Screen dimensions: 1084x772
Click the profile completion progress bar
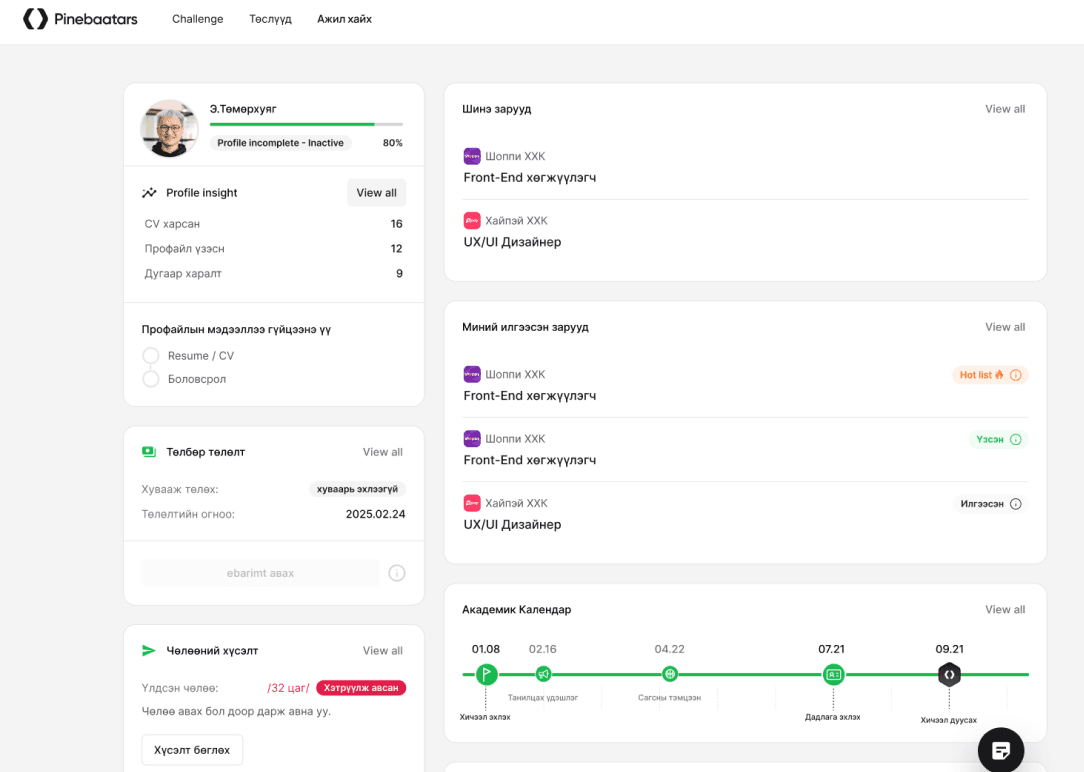(x=306, y=124)
